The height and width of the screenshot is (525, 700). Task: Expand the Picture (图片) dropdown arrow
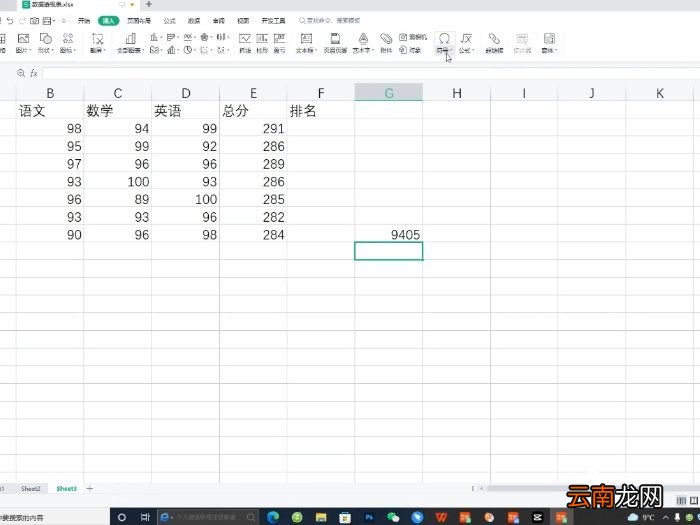[30, 50]
